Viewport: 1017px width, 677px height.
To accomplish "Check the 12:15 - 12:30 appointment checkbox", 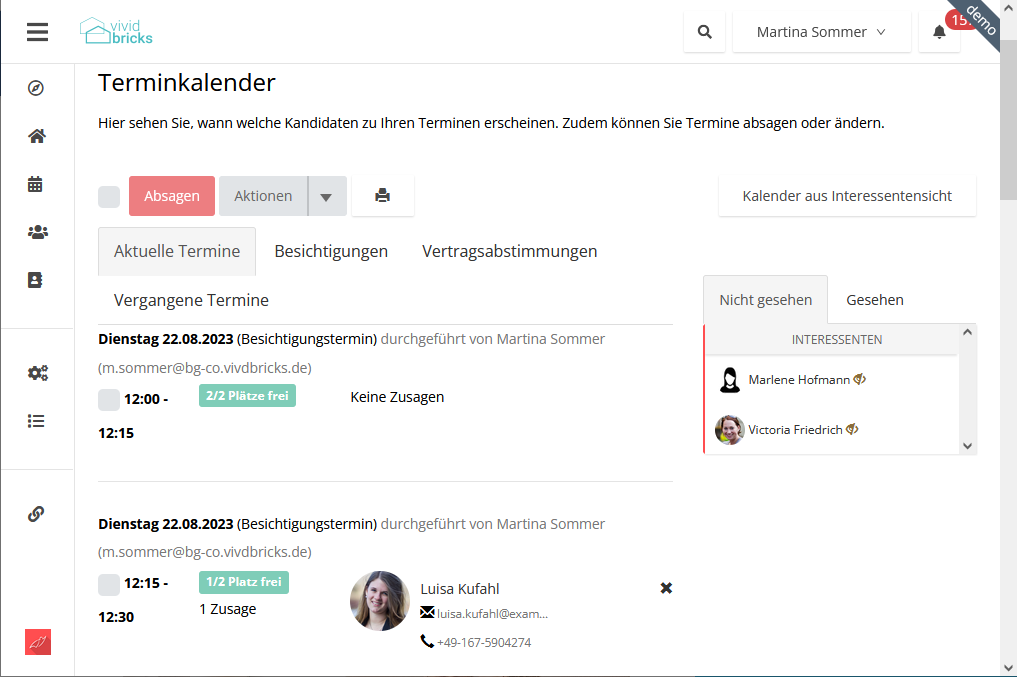I will tap(109, 584).
